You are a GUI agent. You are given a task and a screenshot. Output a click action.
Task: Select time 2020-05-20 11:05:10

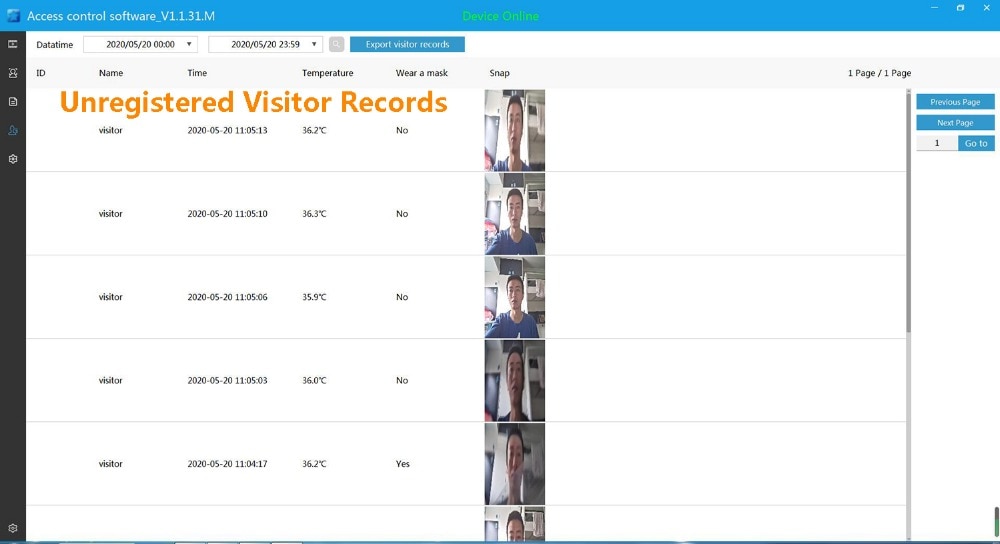click(227, 214)
